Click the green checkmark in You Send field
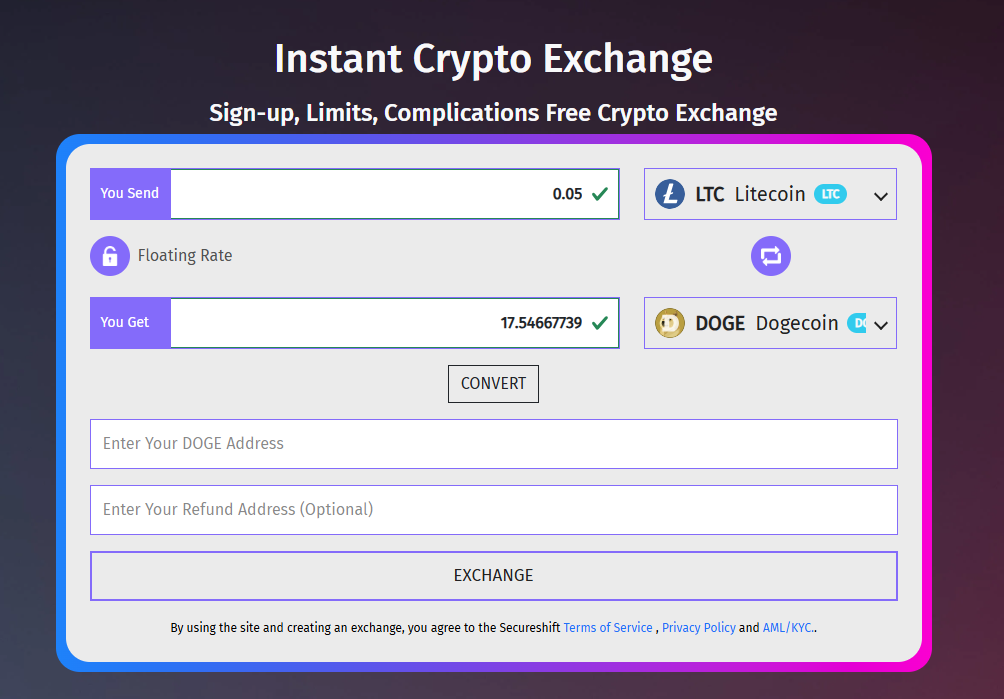The image size is (1004, 699). click(x=600, y=194)
